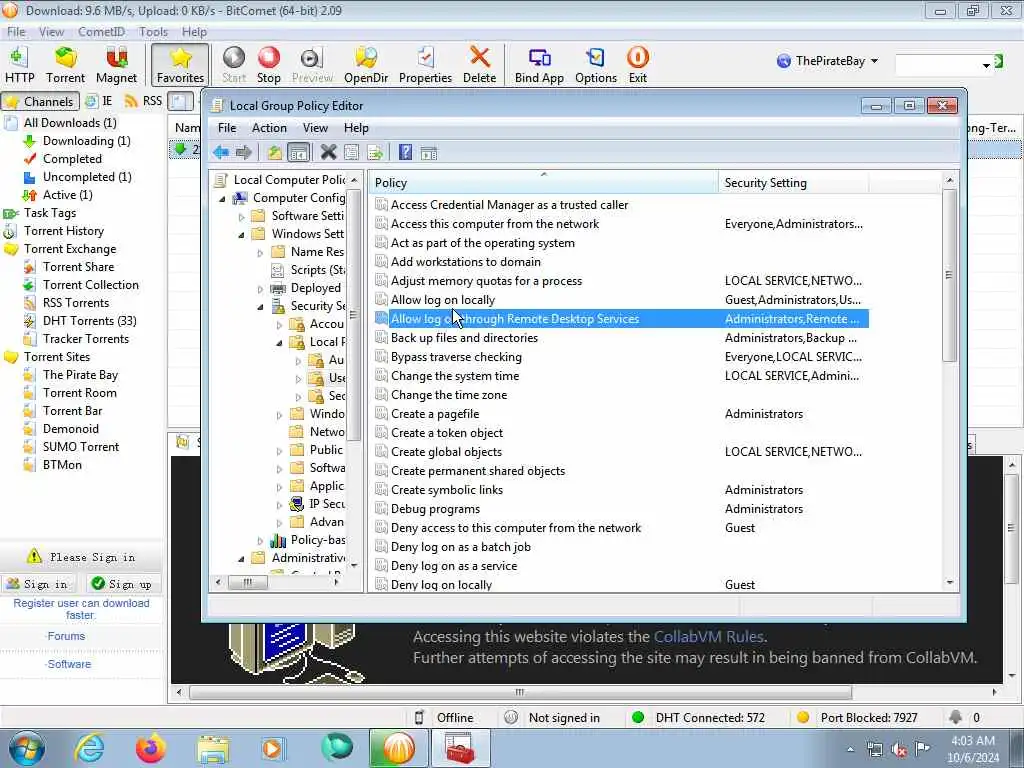Viewport: 1024px width, 768px height.
Task: Collapse the Computer Configuration tree node
Action: (x=223, y=199)
